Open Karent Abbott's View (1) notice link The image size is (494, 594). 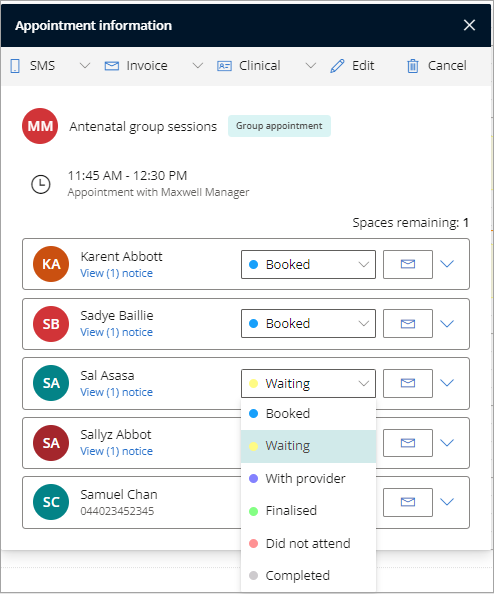tap(116, 273)
